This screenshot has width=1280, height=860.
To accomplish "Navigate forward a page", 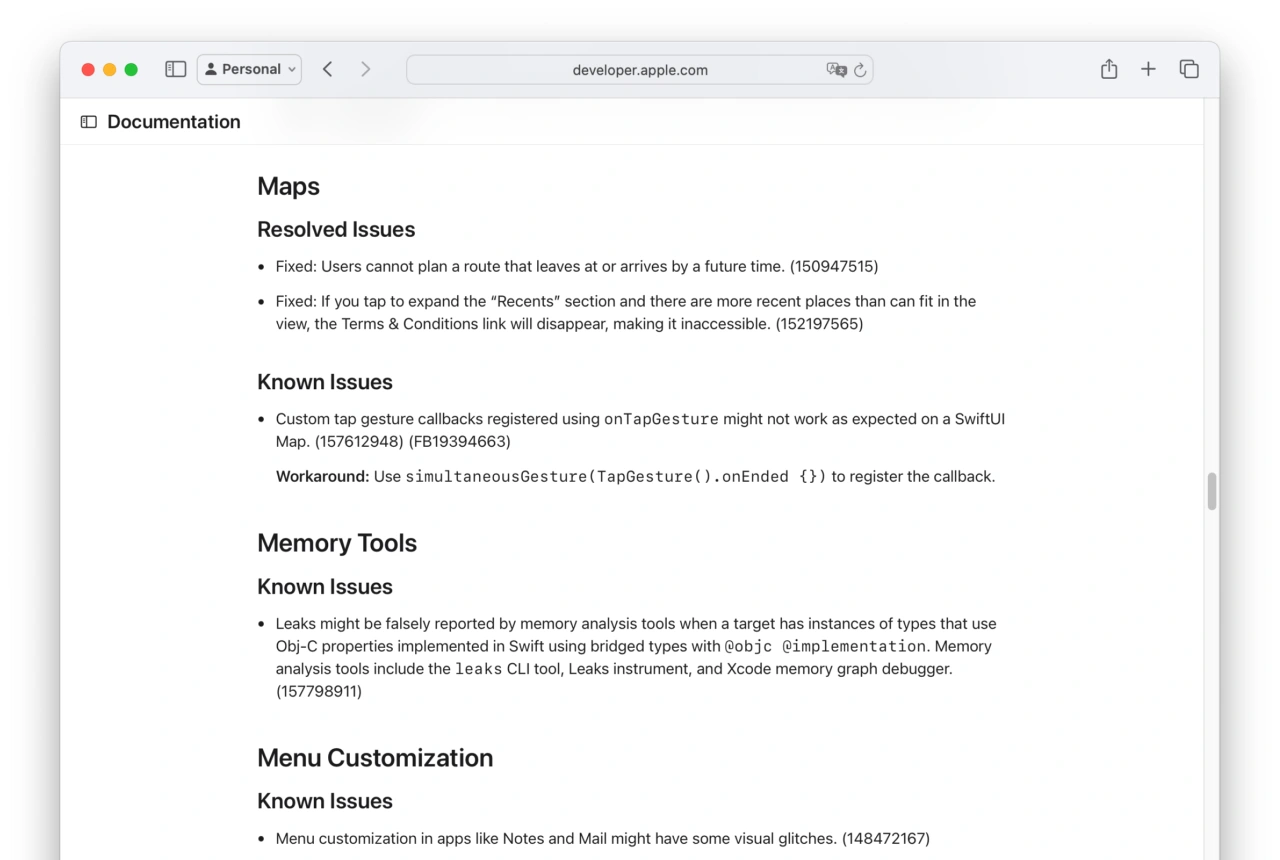I will pos(366,69).
